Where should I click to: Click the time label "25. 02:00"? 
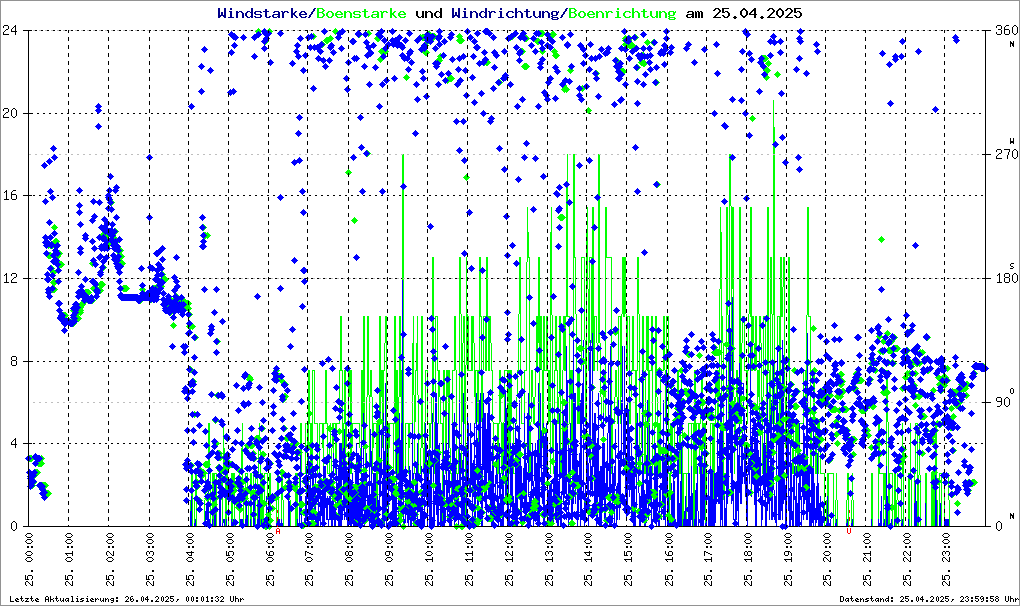point(109,559)
